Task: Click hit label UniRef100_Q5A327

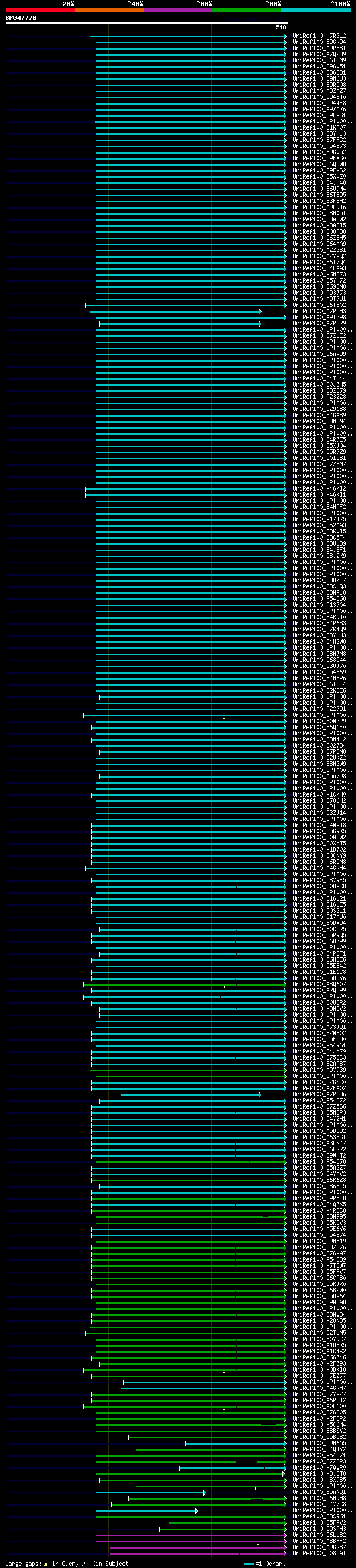Action: click(x=319, y=1168)
